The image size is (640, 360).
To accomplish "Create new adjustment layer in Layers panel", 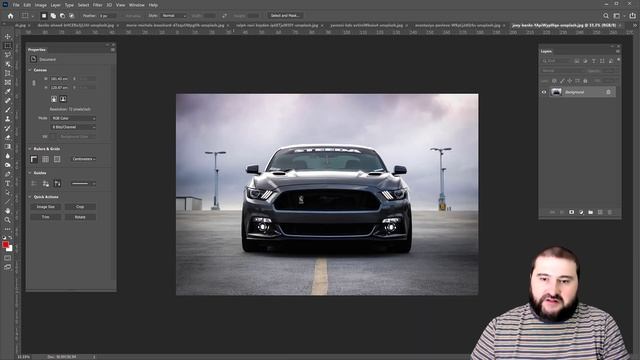I will click(581, 212).
